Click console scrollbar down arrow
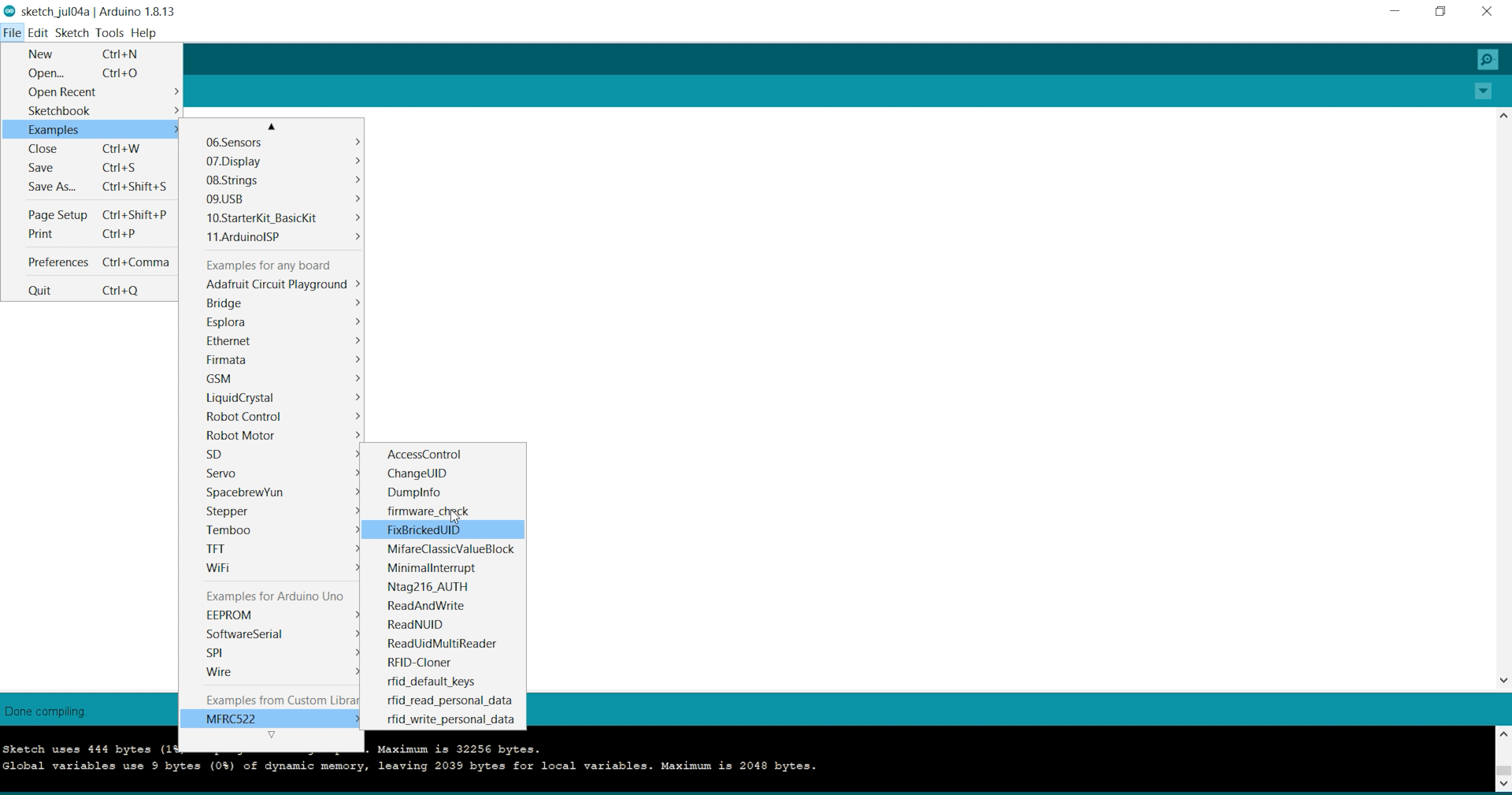 [1503, 783]
